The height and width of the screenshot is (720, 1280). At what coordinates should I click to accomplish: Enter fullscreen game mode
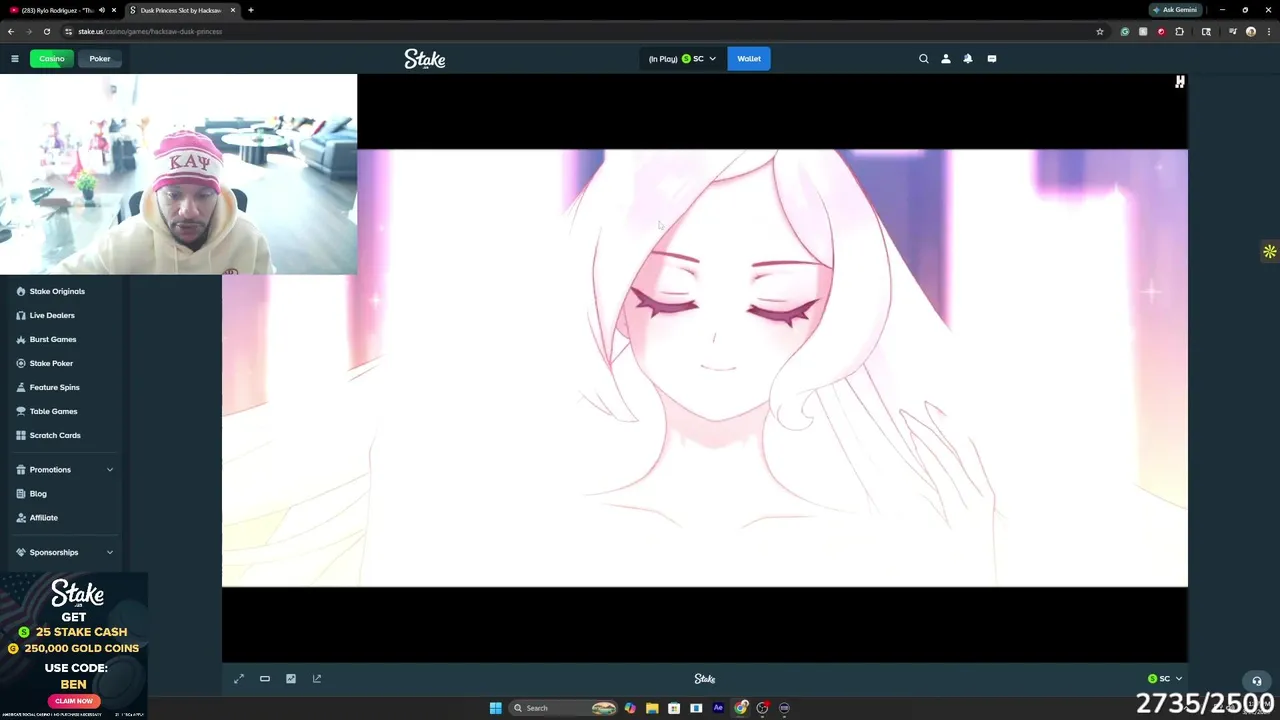pos(239,679)
